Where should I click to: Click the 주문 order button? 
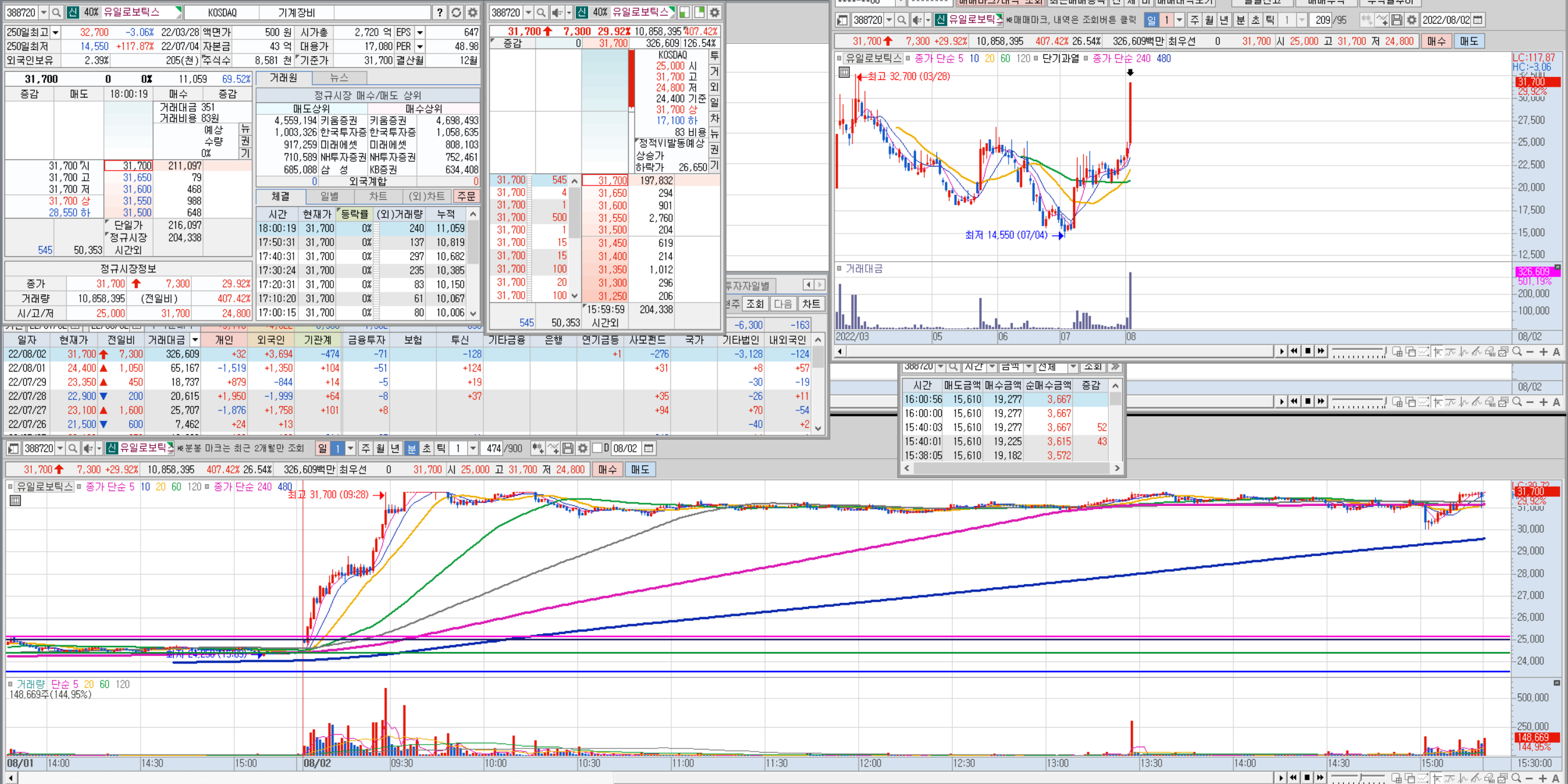pos(466,197)
